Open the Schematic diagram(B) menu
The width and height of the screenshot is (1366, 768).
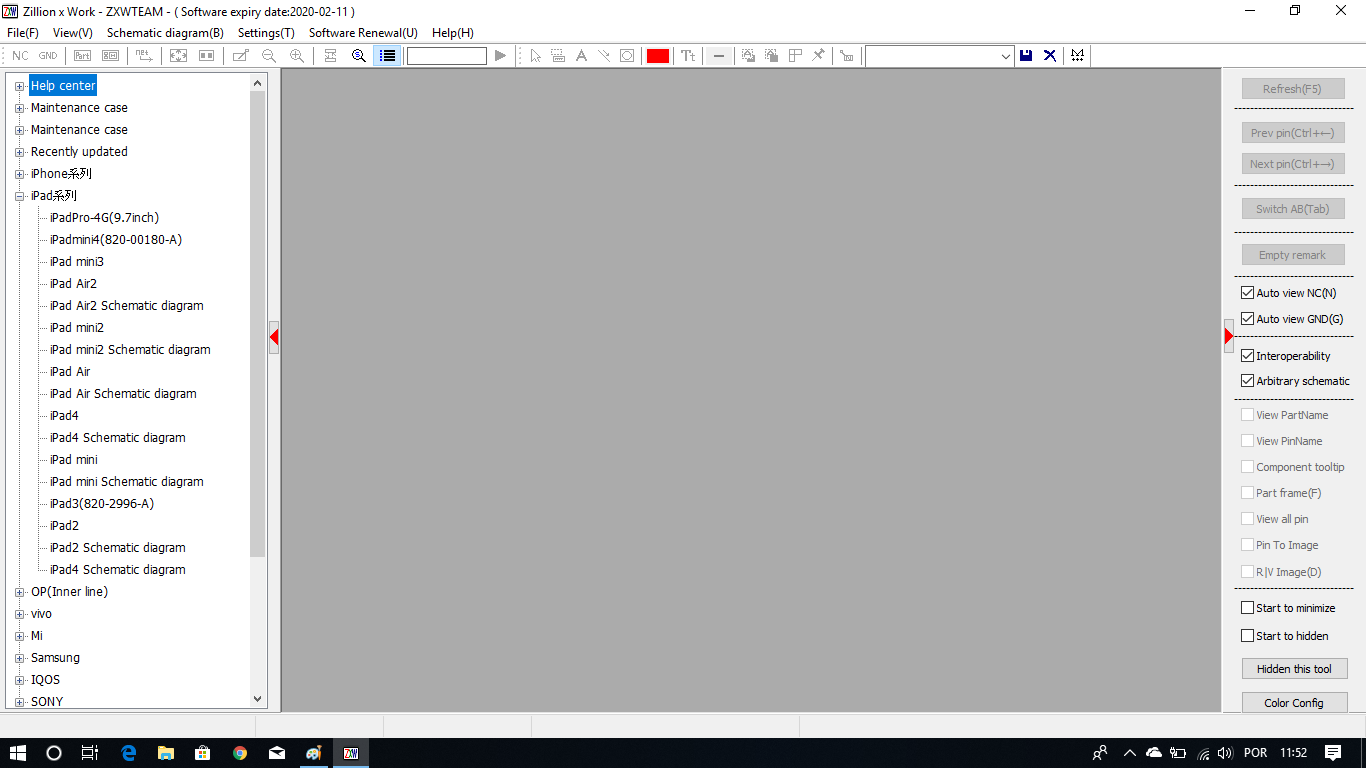point(165,33)
